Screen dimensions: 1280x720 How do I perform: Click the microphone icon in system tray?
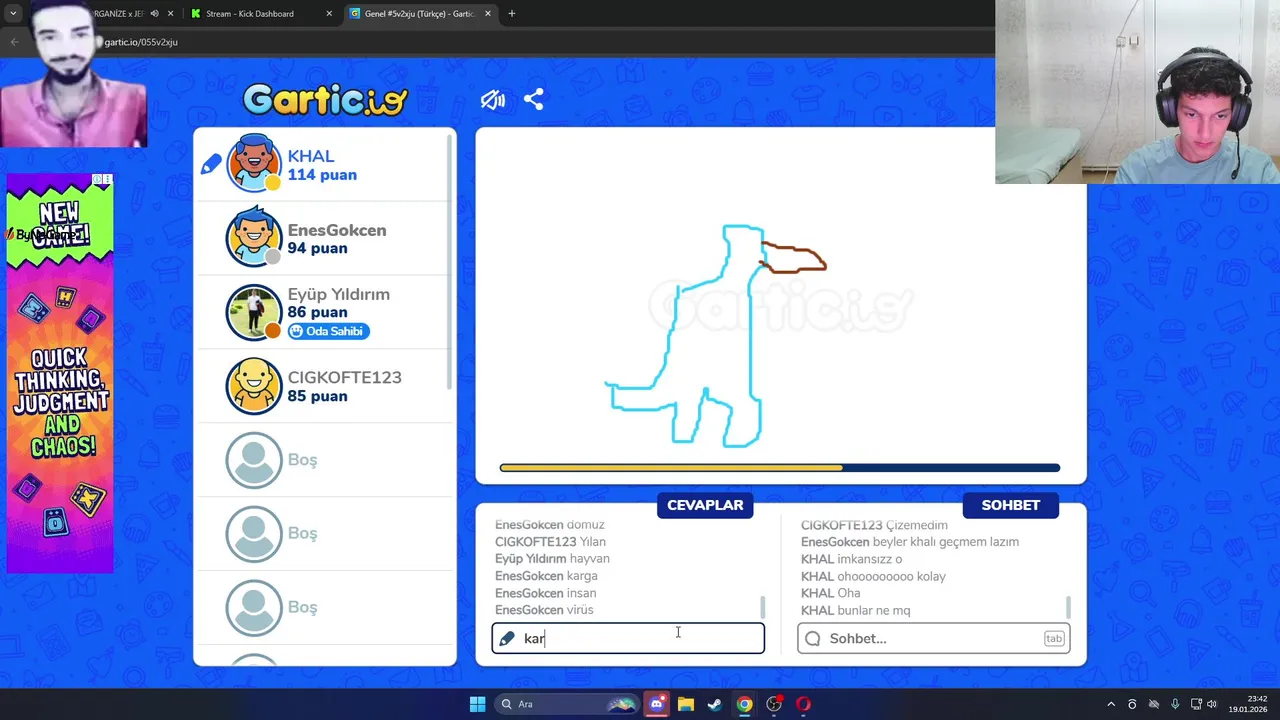[1175, 704]
